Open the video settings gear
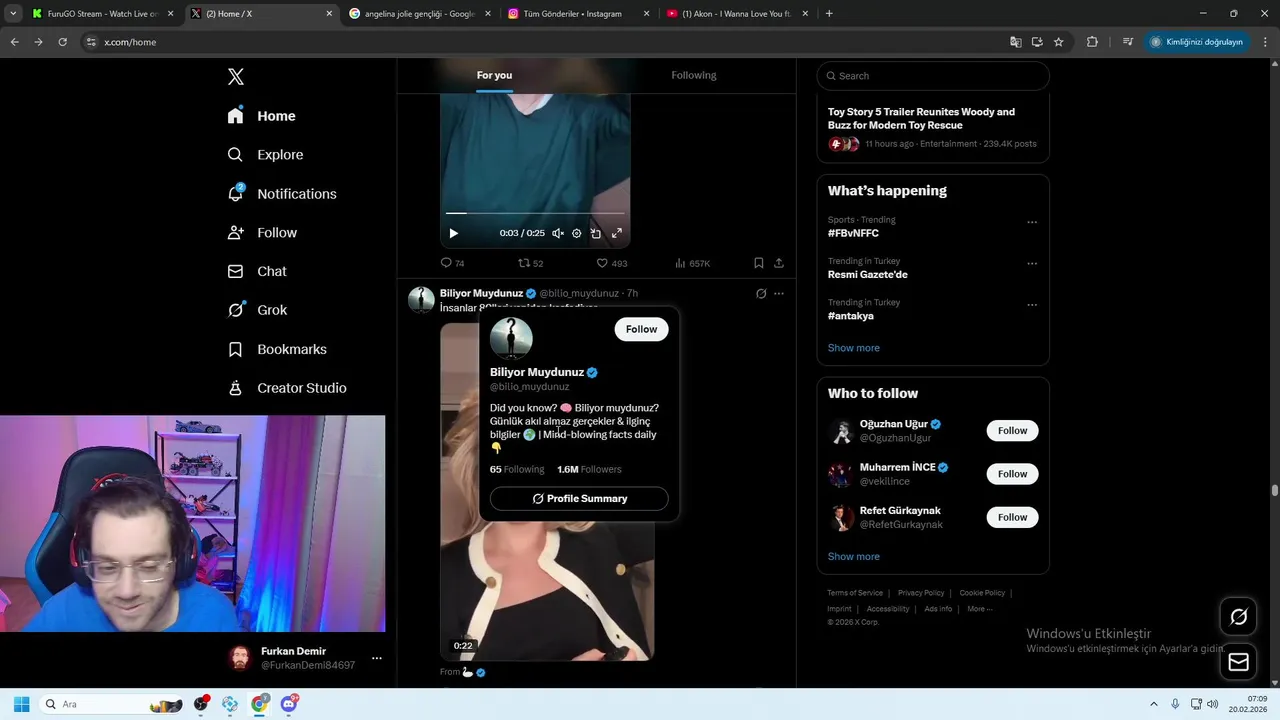This screenshot has height=720, width=1280. tap(576, 233)
